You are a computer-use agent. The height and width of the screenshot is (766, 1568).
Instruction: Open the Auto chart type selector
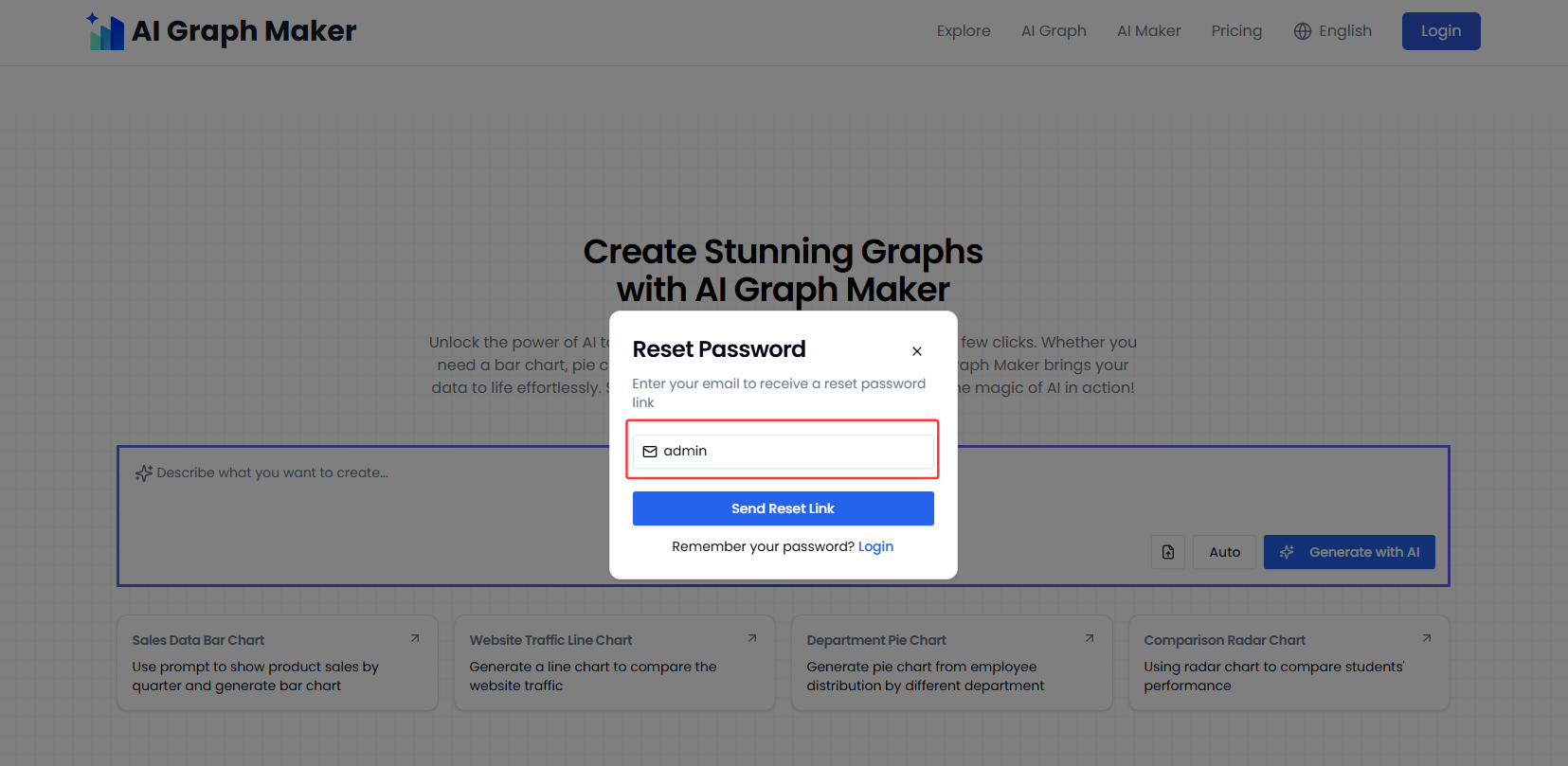point(1224,552)
